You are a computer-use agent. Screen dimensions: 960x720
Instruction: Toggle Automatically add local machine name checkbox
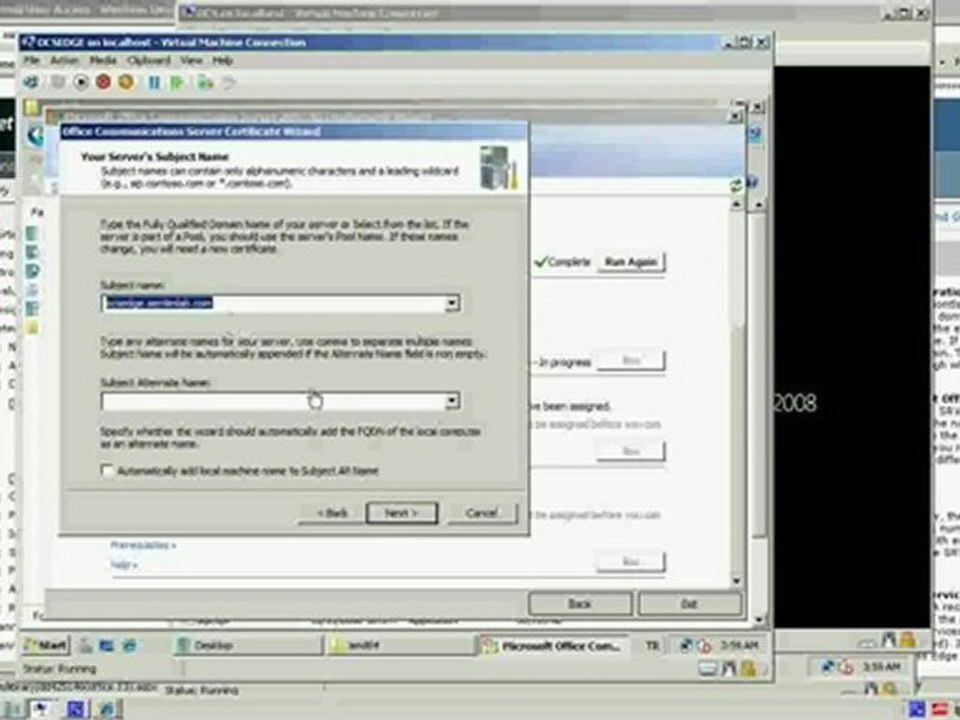108,470
